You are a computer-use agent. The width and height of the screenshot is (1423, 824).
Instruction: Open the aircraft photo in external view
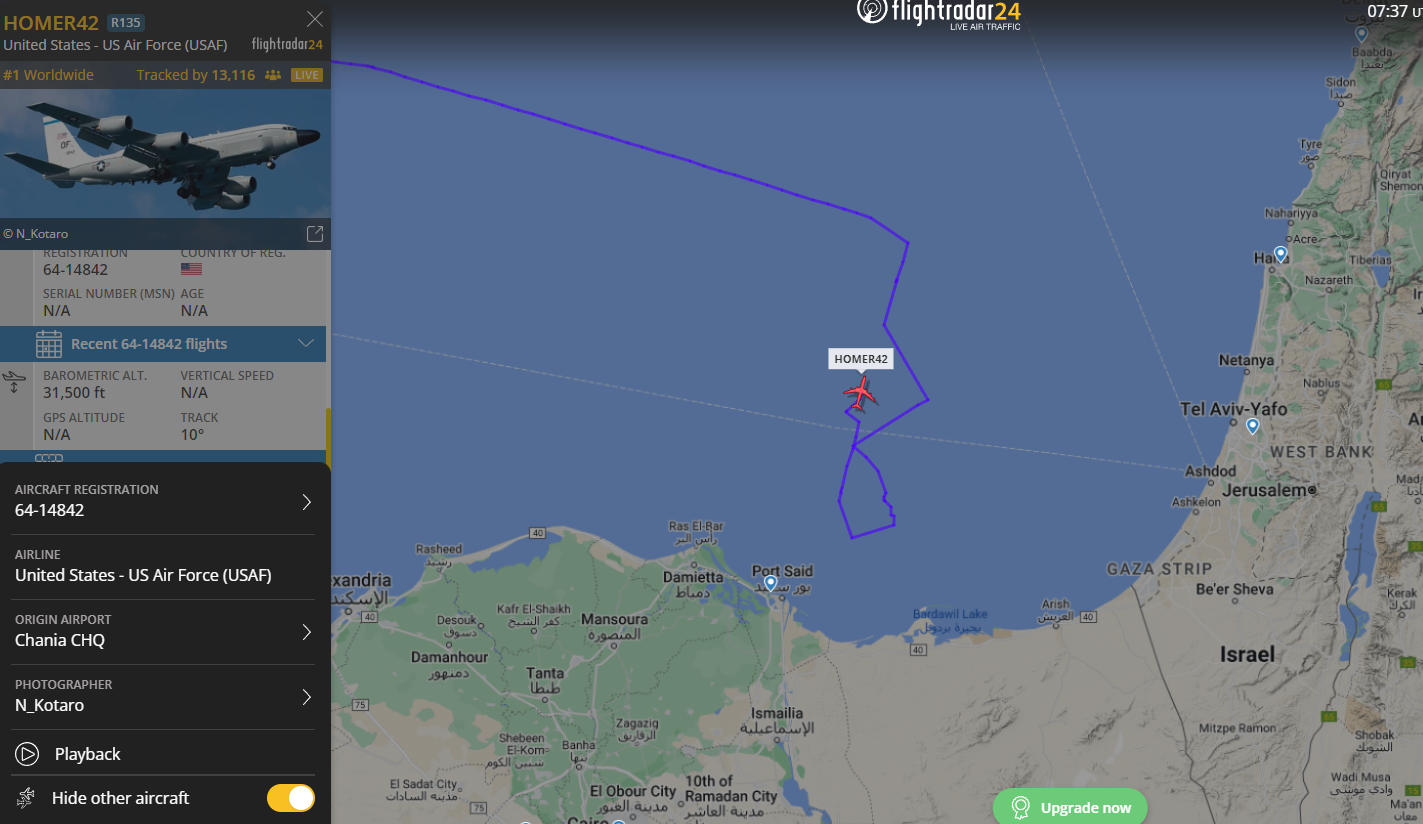tap(314, 234)
